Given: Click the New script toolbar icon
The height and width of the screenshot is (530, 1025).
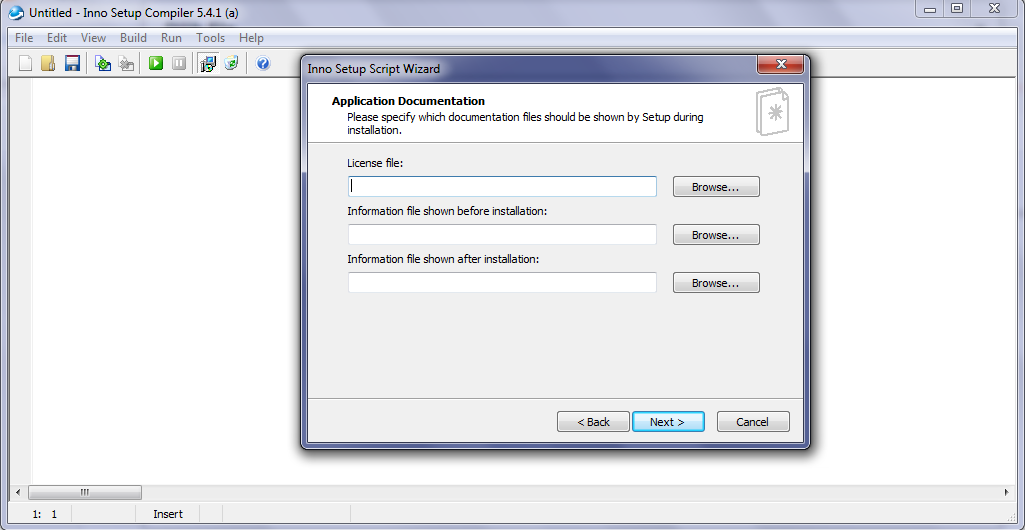Looking at the screenshot, I should pos(25,63).
